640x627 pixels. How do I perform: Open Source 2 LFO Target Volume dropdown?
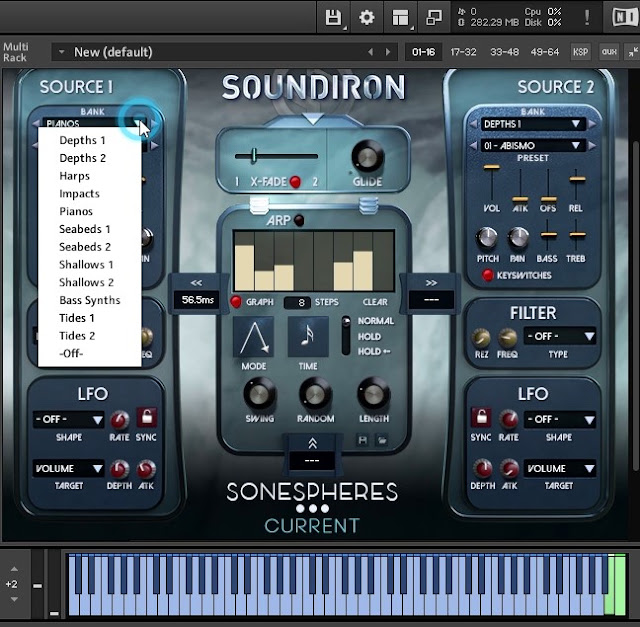pyautogui.click(x=559, y=468)
